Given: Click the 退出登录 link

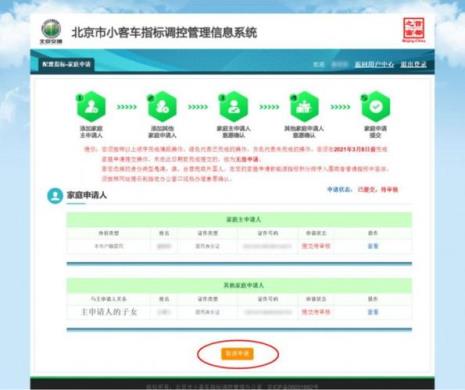Looking at the screenshot, I should (413, 64).
